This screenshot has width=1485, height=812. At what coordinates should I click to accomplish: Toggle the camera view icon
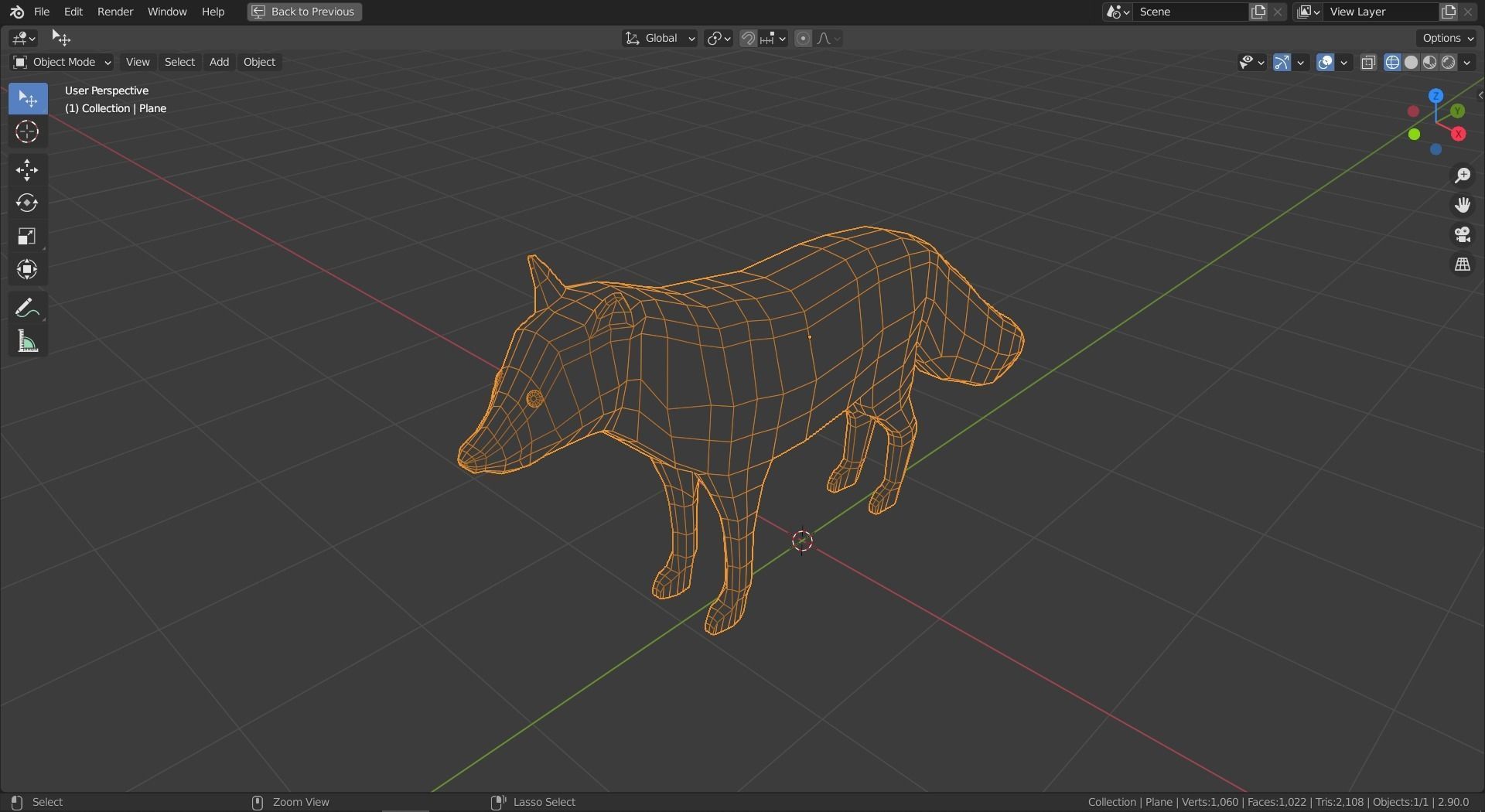coord(1462,234)
